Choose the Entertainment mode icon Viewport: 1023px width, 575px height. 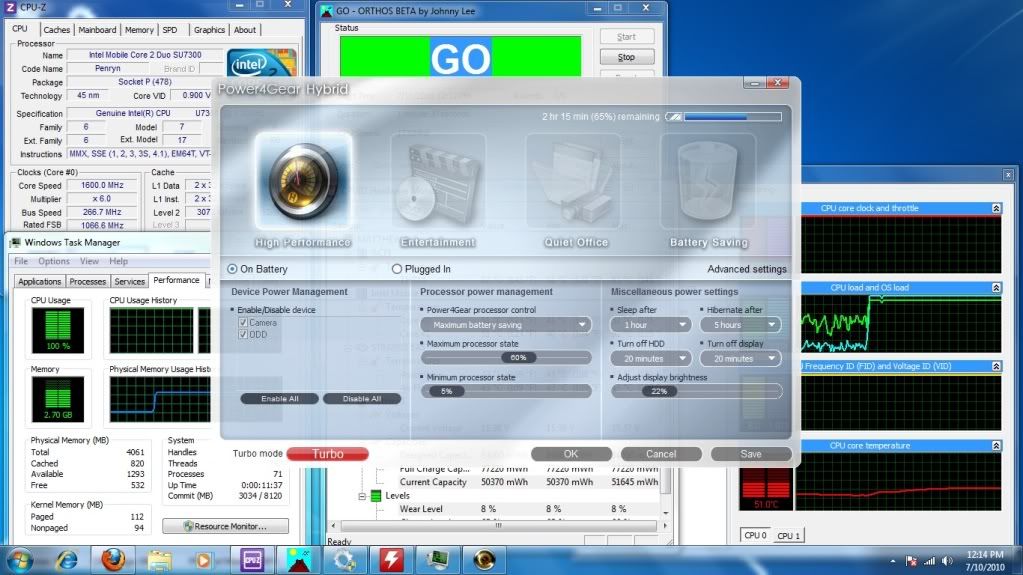click(438, 182)
